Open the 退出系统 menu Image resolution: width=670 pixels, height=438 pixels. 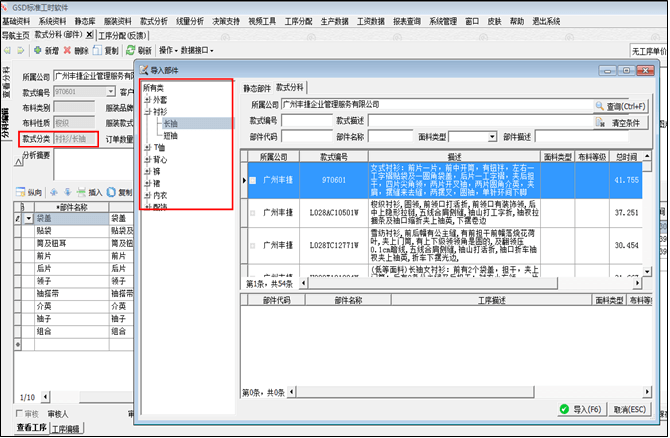[546, 21]
